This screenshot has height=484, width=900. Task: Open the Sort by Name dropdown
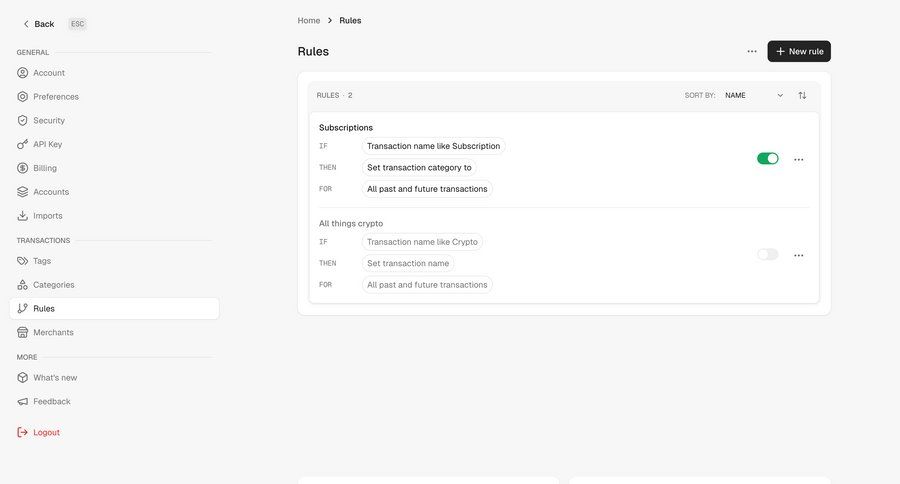click(754, 95)
